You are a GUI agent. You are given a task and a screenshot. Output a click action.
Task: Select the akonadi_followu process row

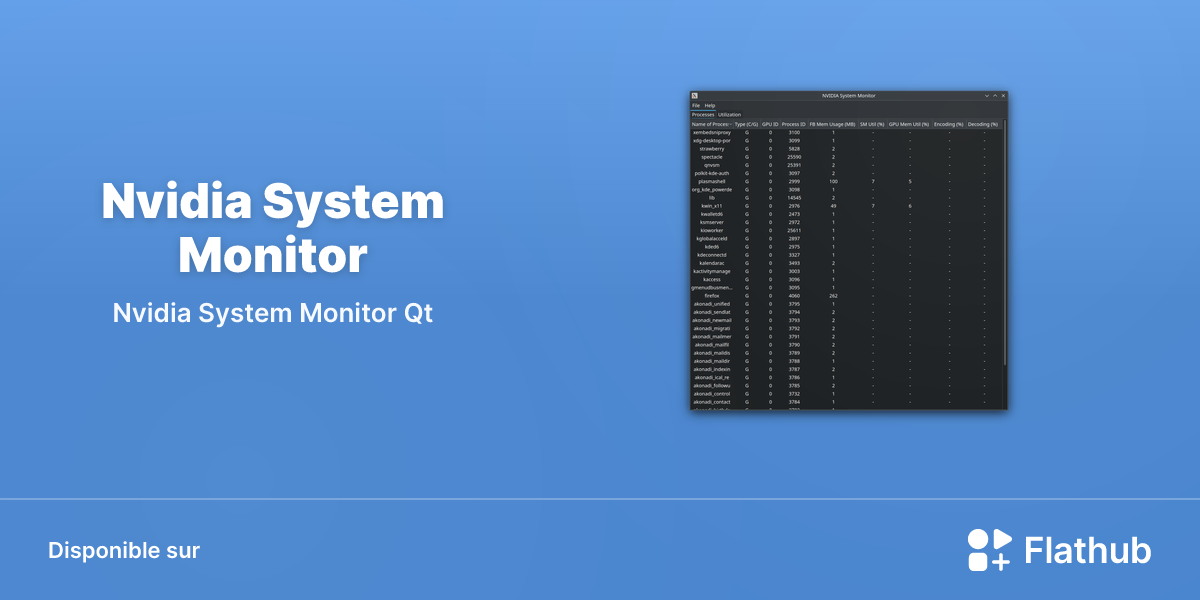pyautogui.click(x=846, y=385)
